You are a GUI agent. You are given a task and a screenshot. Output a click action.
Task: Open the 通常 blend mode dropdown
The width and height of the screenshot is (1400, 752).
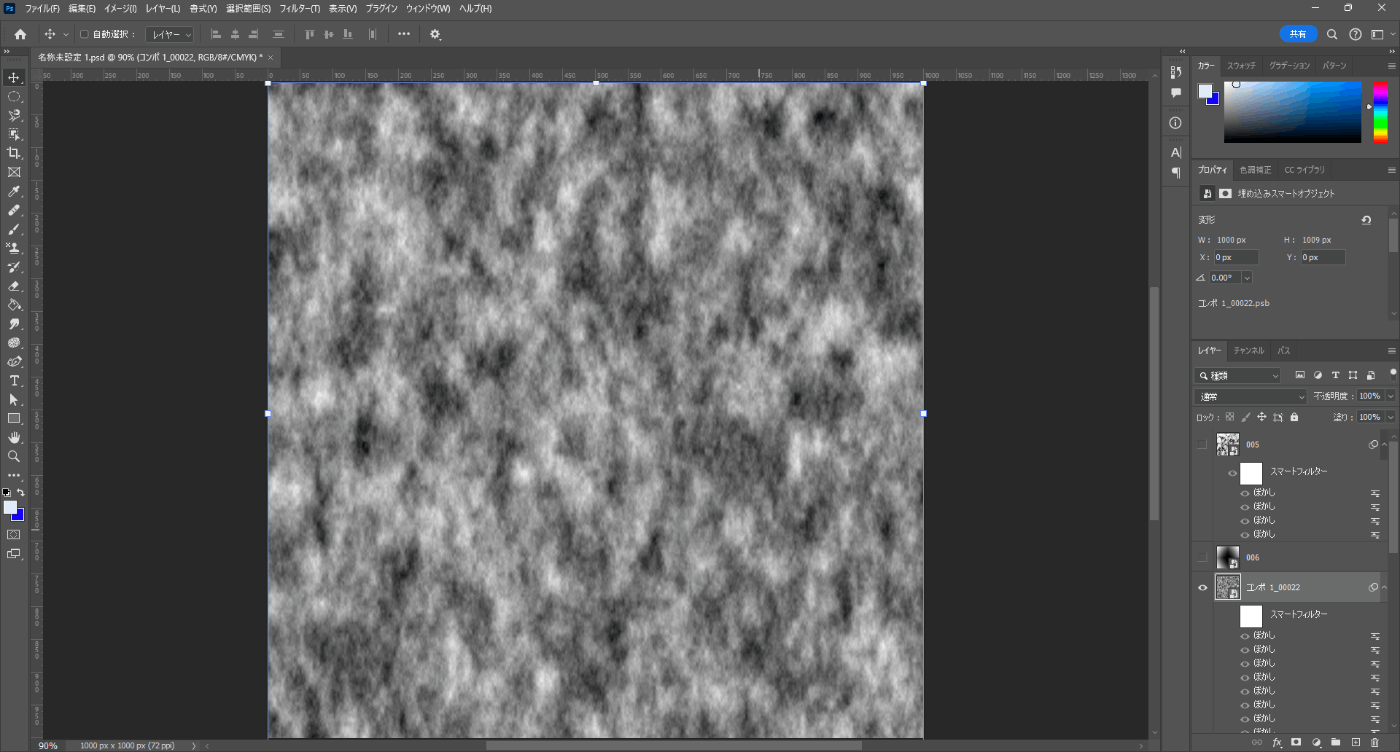point(1252,397)
